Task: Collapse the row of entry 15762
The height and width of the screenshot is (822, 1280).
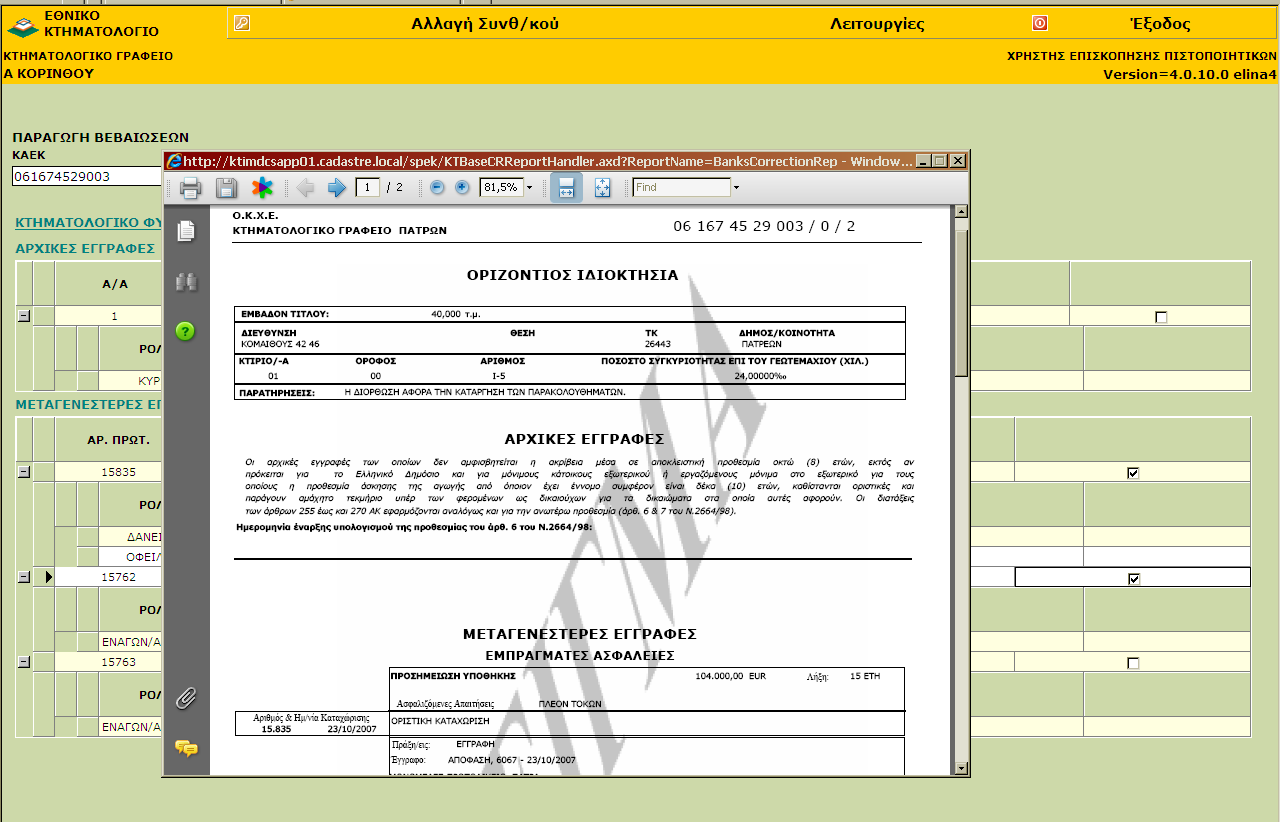Action: (x=24, y=577)
